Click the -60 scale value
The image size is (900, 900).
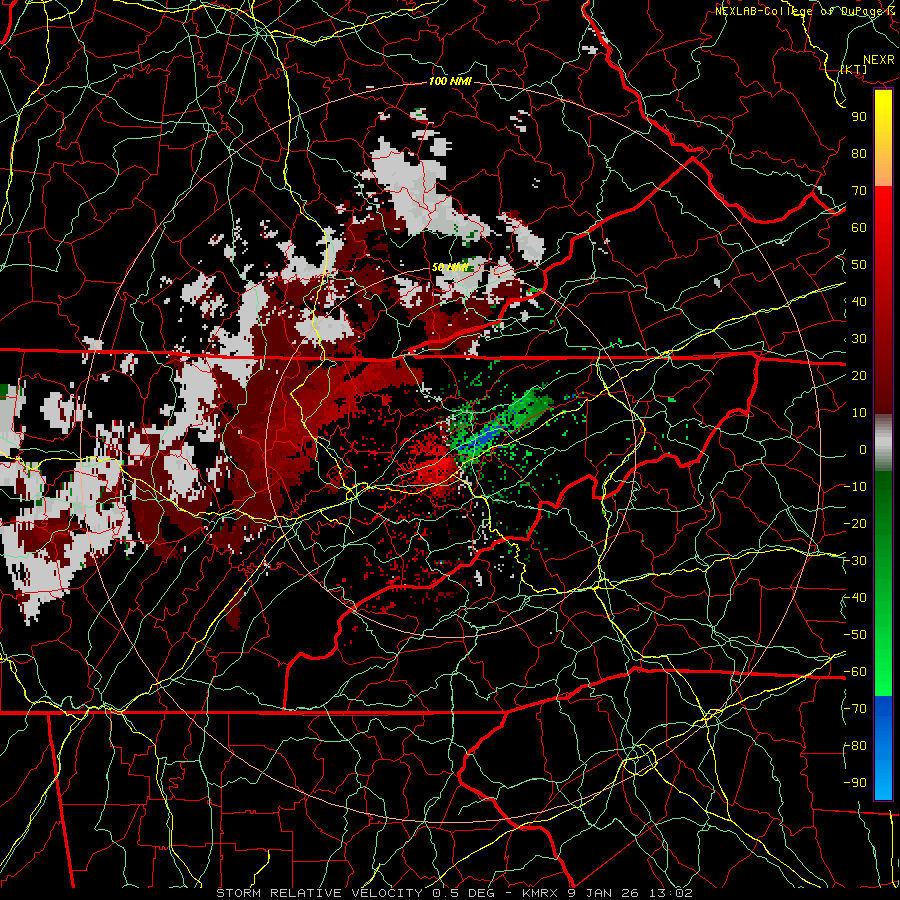point(855,672)
